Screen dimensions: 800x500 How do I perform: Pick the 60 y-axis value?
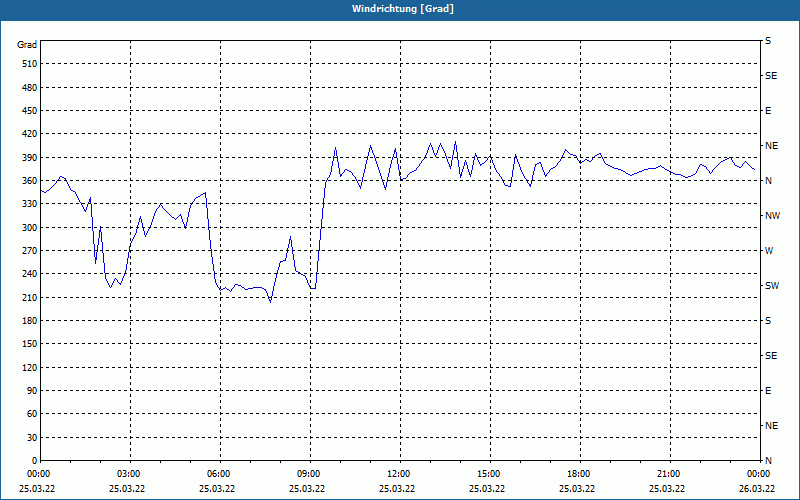[32, 414]
